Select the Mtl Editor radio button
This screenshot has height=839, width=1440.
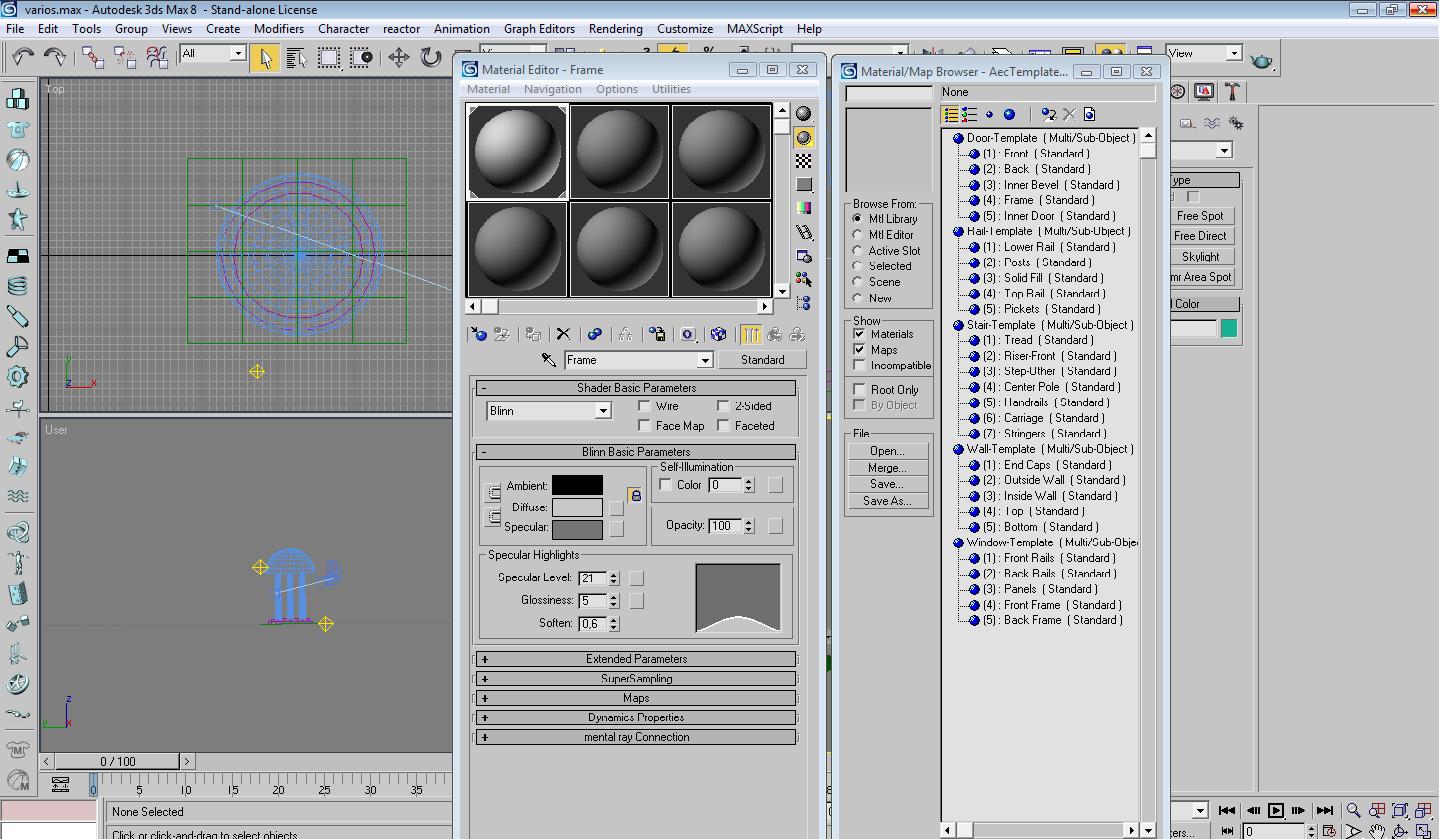pos(858,235)
